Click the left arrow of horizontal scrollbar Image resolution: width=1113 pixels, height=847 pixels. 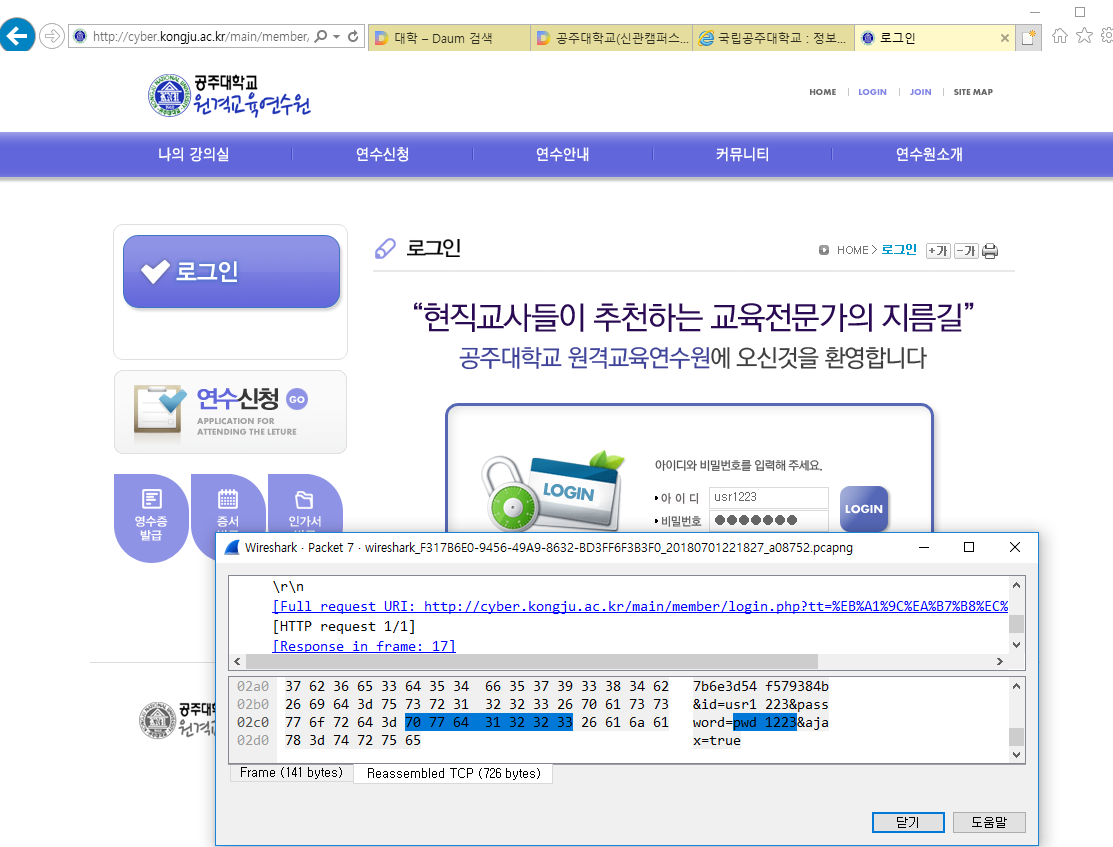[x=237, y=662]
